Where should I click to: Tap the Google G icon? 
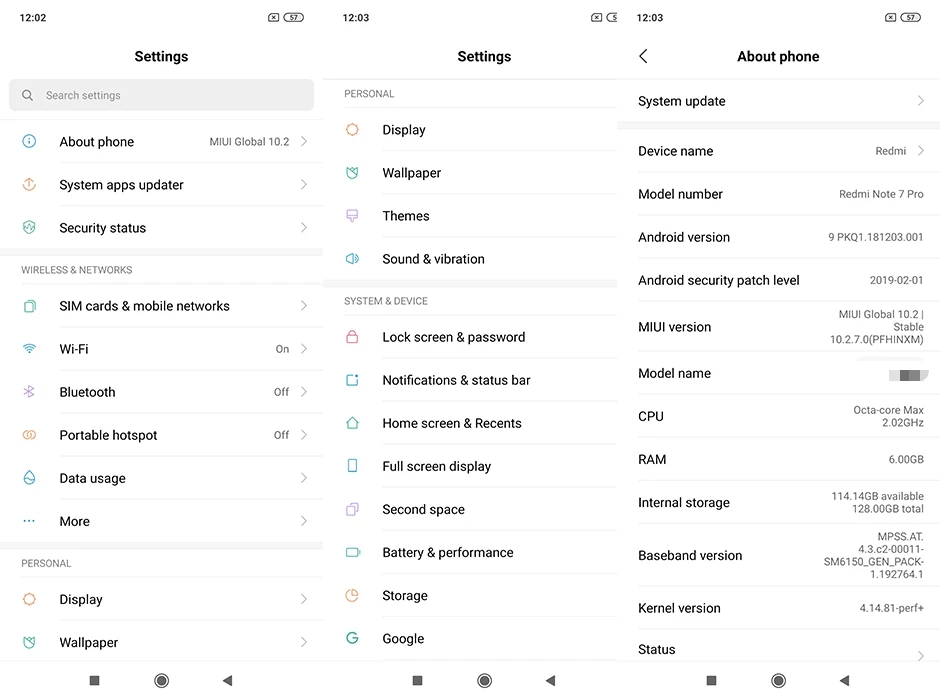[x=352, y=638]
